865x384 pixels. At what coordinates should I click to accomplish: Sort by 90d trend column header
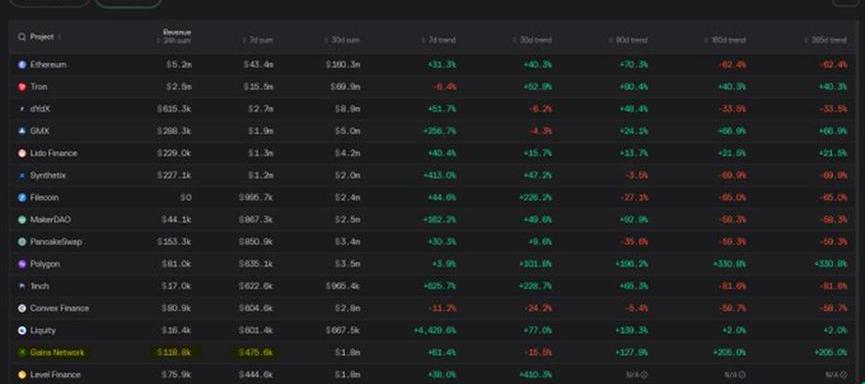pyautogui.click(x=628, y=40)
